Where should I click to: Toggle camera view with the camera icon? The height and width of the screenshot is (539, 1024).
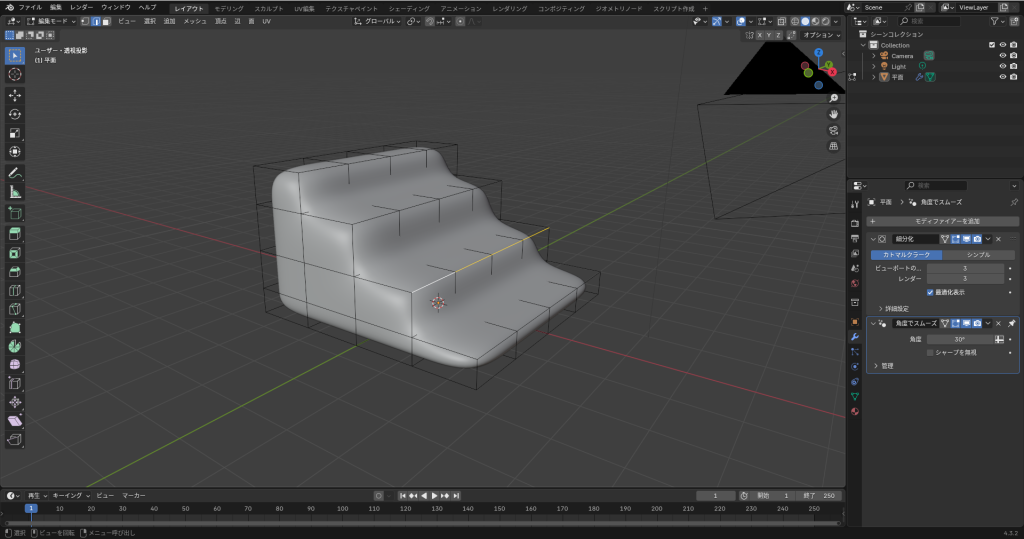pyautogui.click(x=833, y=130)
